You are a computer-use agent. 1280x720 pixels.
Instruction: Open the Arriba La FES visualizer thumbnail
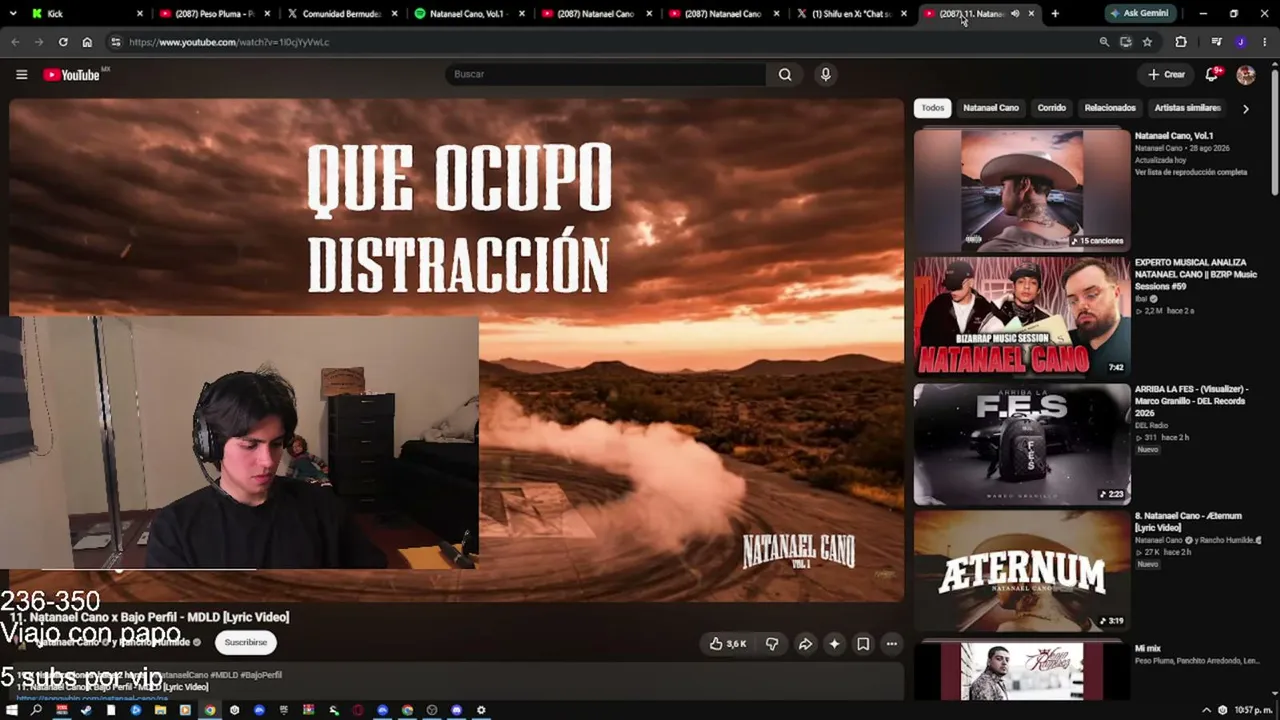coord(1022,444)
